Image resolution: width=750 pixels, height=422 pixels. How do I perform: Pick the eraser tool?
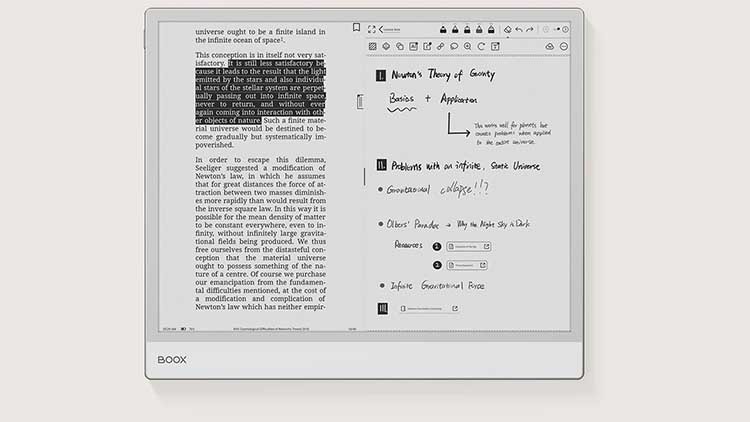click(x=507, y=30)
